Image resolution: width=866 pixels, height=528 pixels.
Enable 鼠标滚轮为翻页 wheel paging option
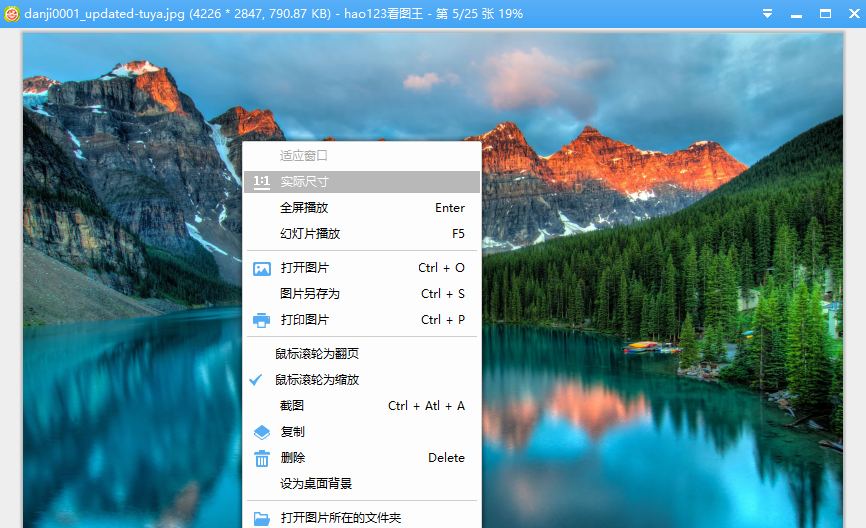[362, 353]
